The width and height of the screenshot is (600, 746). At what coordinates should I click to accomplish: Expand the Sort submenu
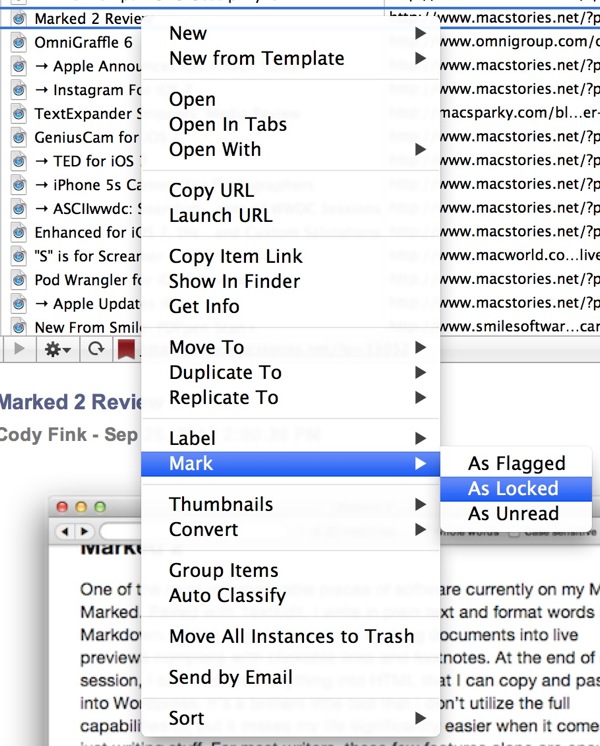pos(290,718)
